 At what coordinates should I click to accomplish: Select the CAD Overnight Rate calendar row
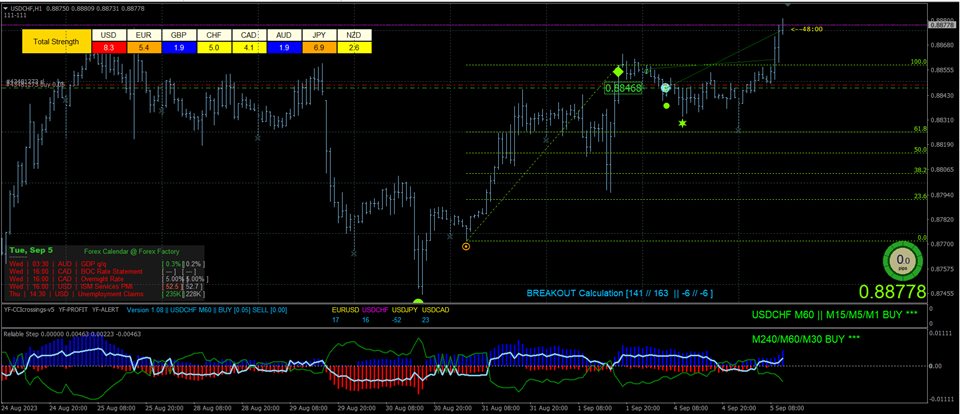coord(107,279)
